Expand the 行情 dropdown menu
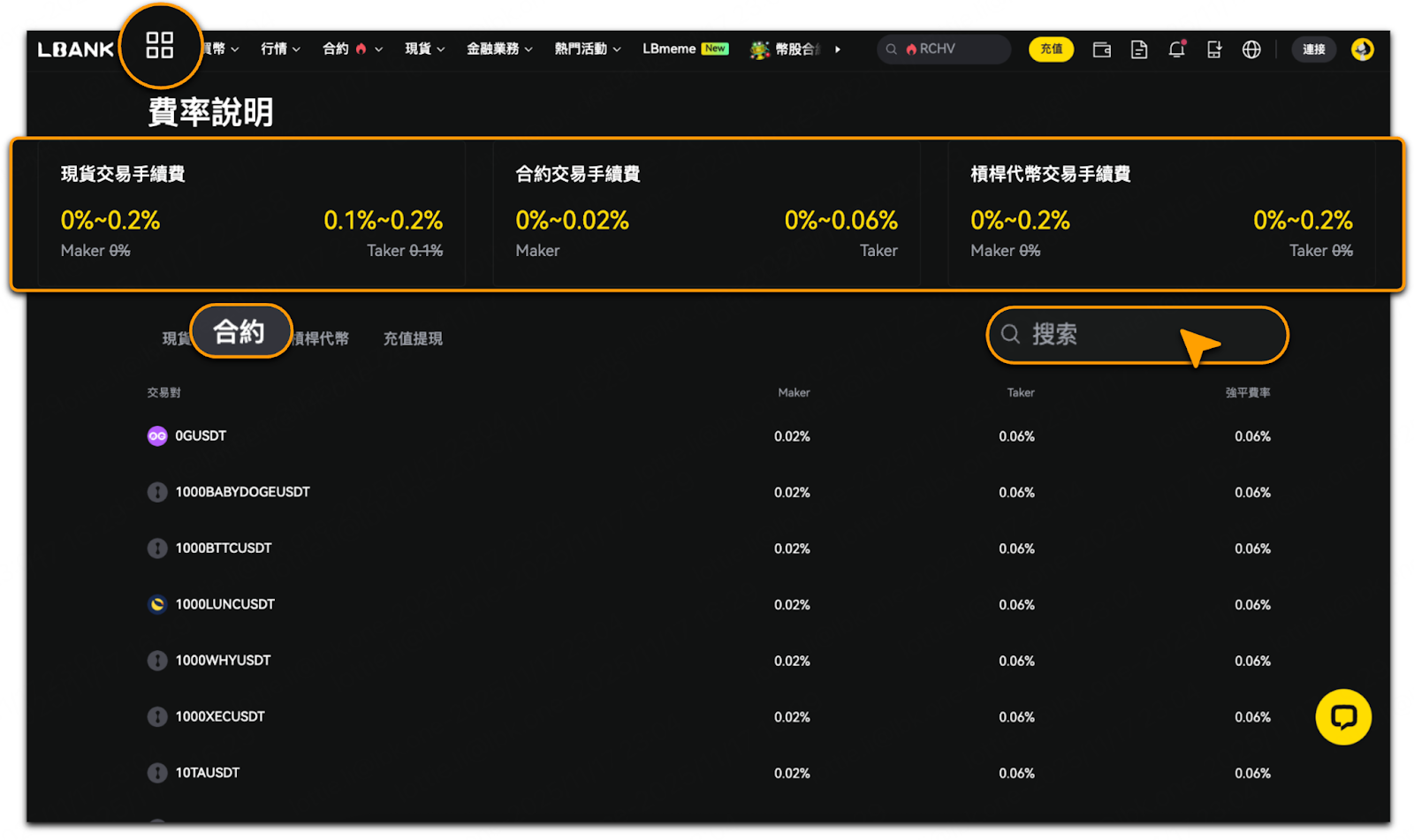The height and width of the screenshot is (840, 1414). coord(280,49)
